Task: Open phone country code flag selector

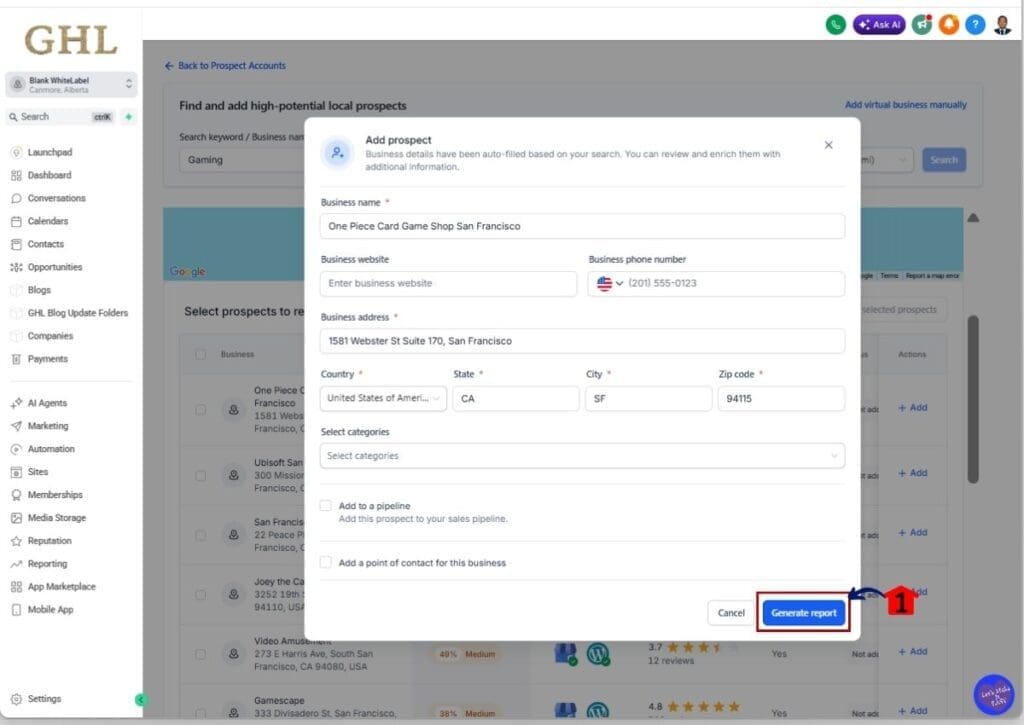Action: click(x=609, y=283)
